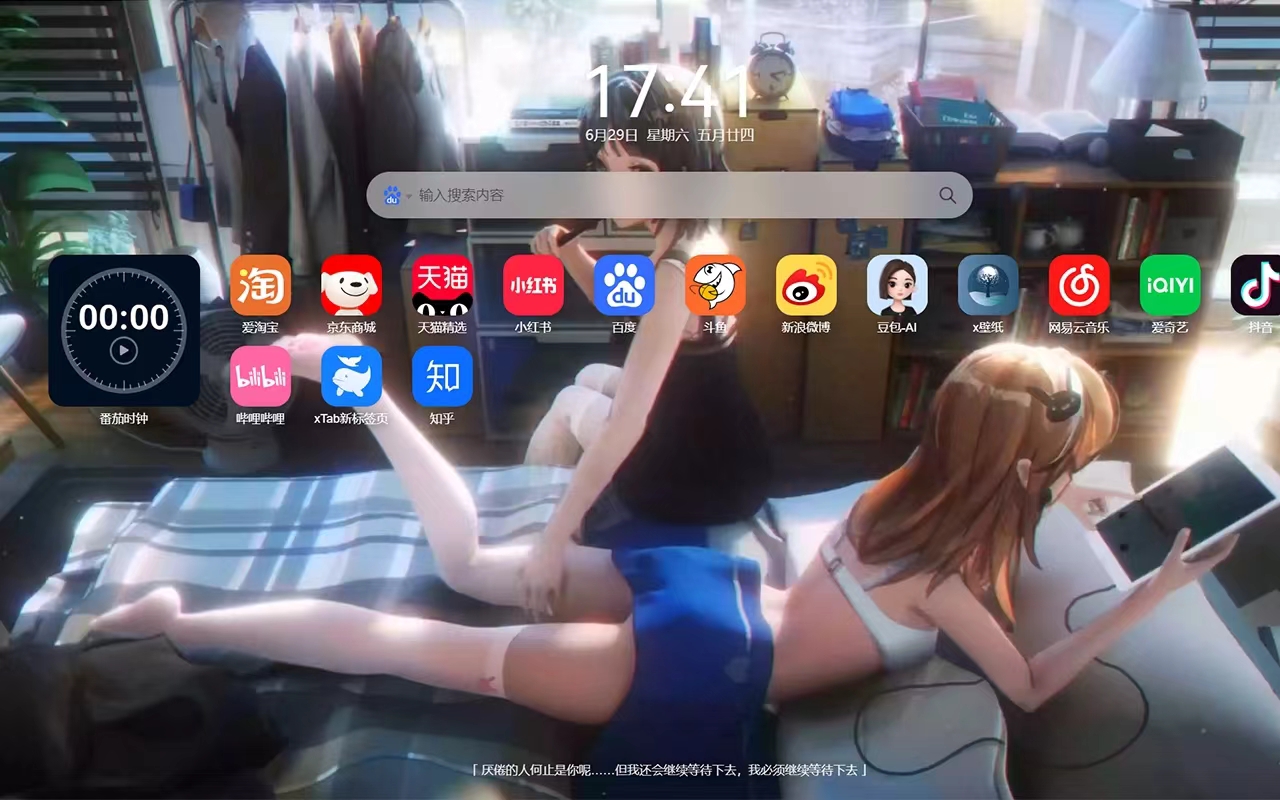
Task: Open the 知乎 shortcut icon
Action: (442, 377)
